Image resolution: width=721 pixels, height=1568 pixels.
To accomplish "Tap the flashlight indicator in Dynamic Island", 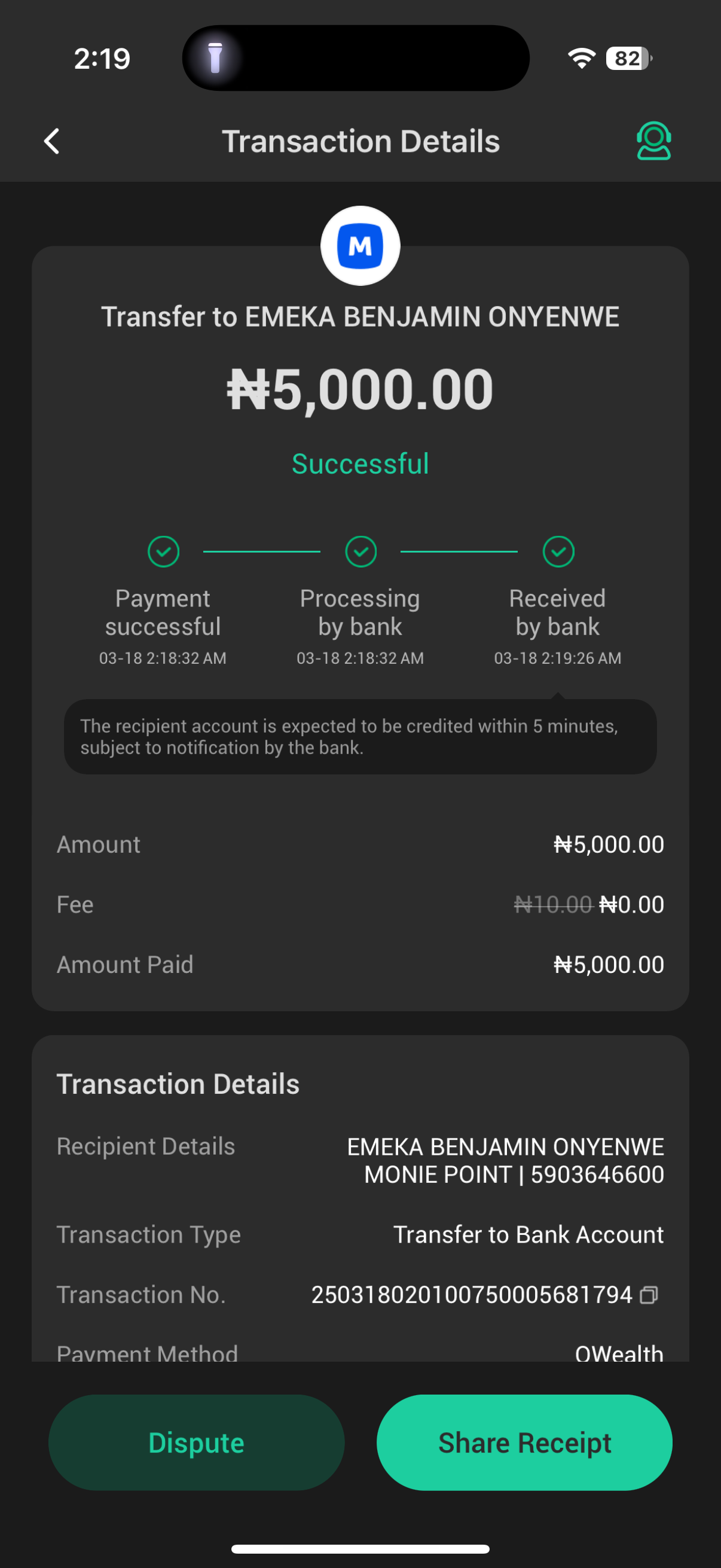I will (x=215, y=59).
